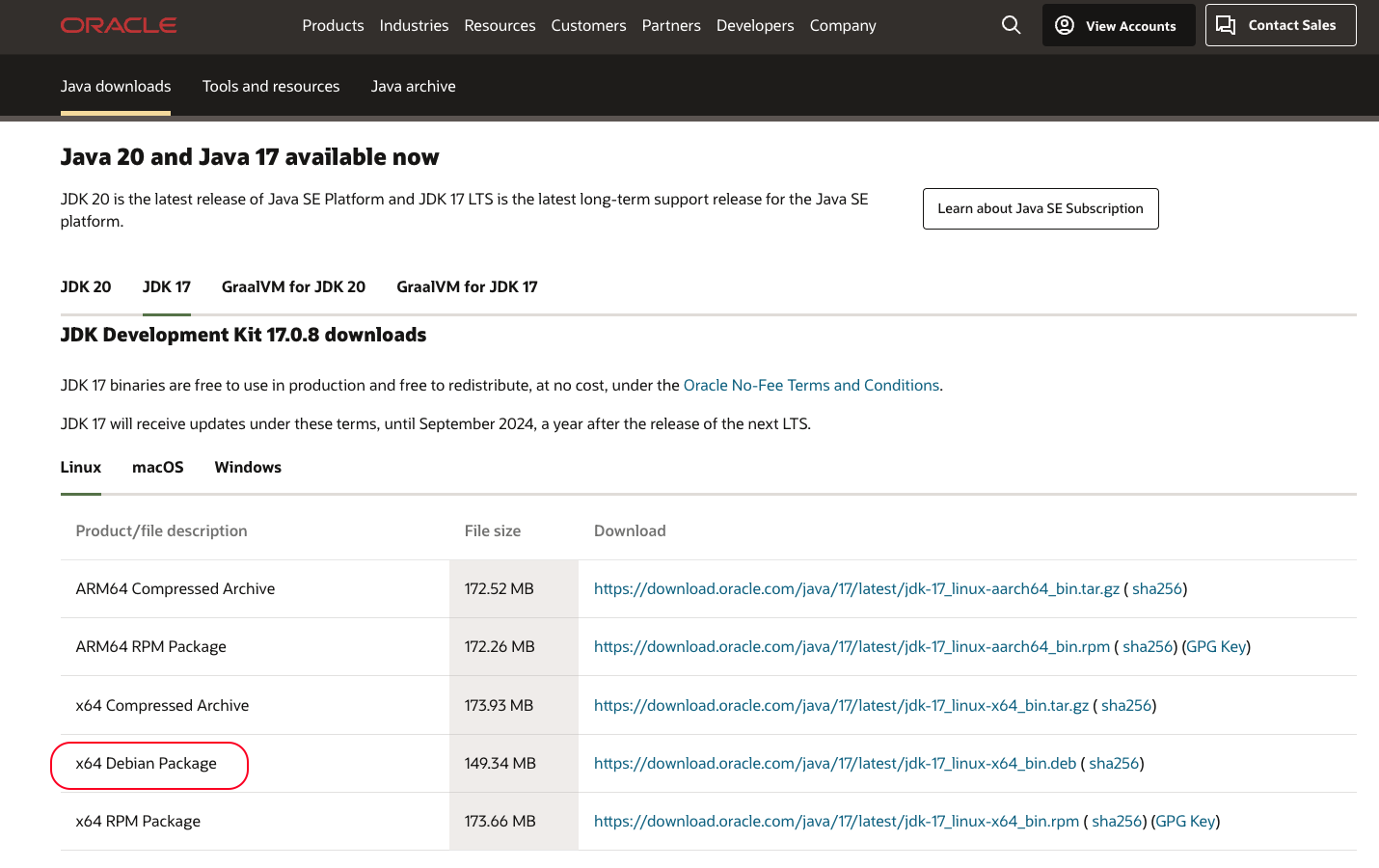Viewport: 1379px width, 868px height.
Task: Click the Product/file description column header
Action: coord(161,530)
